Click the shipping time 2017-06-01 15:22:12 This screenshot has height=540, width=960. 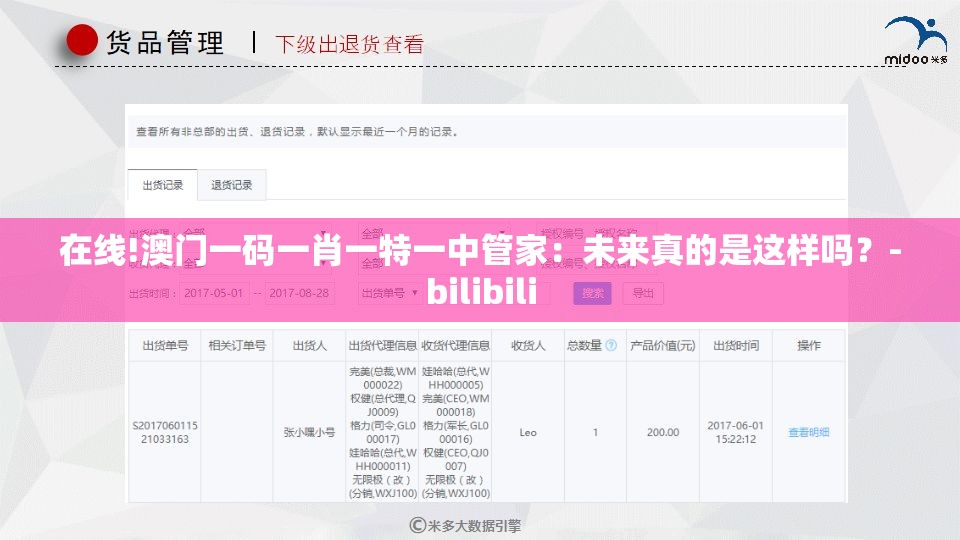pos(735,432)
